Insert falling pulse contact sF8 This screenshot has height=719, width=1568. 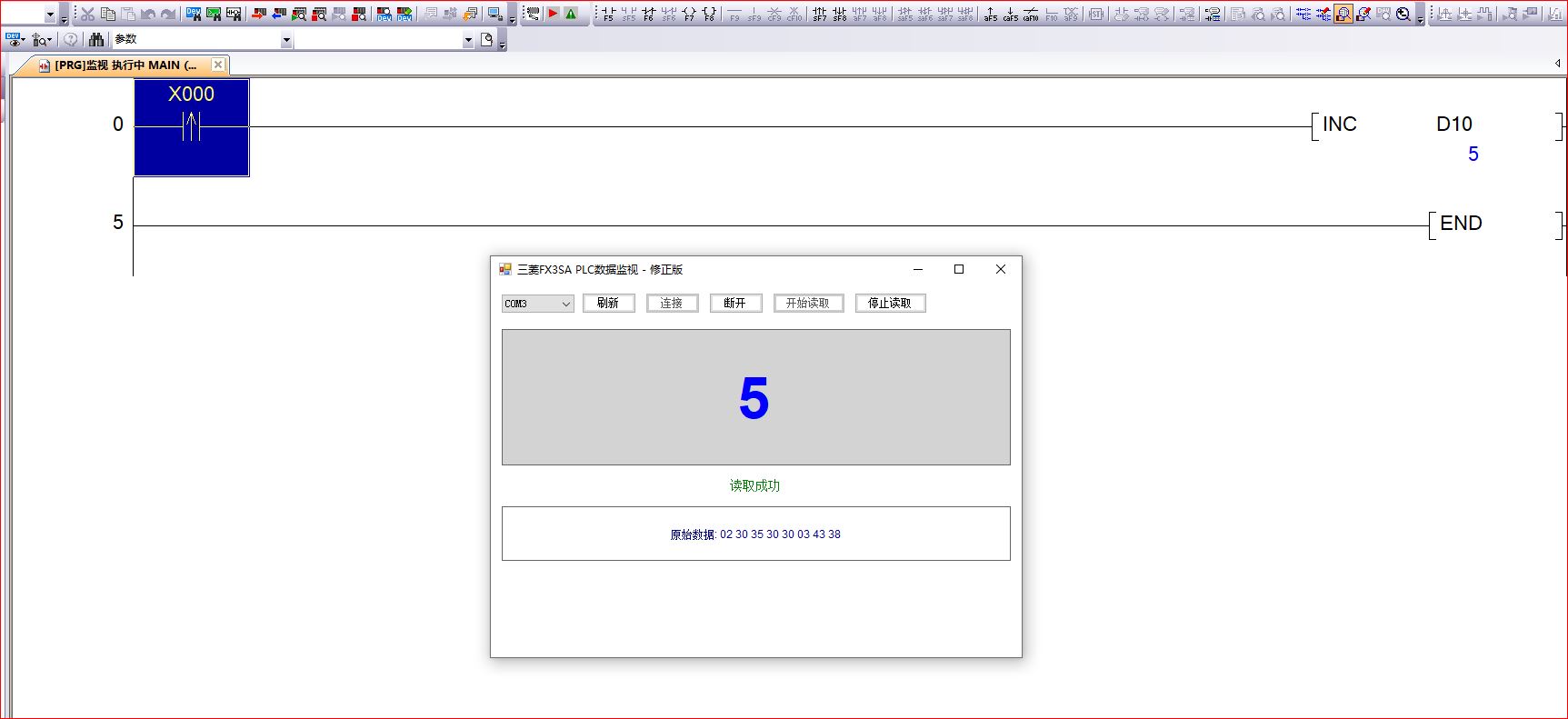click(x=839, y=14)
